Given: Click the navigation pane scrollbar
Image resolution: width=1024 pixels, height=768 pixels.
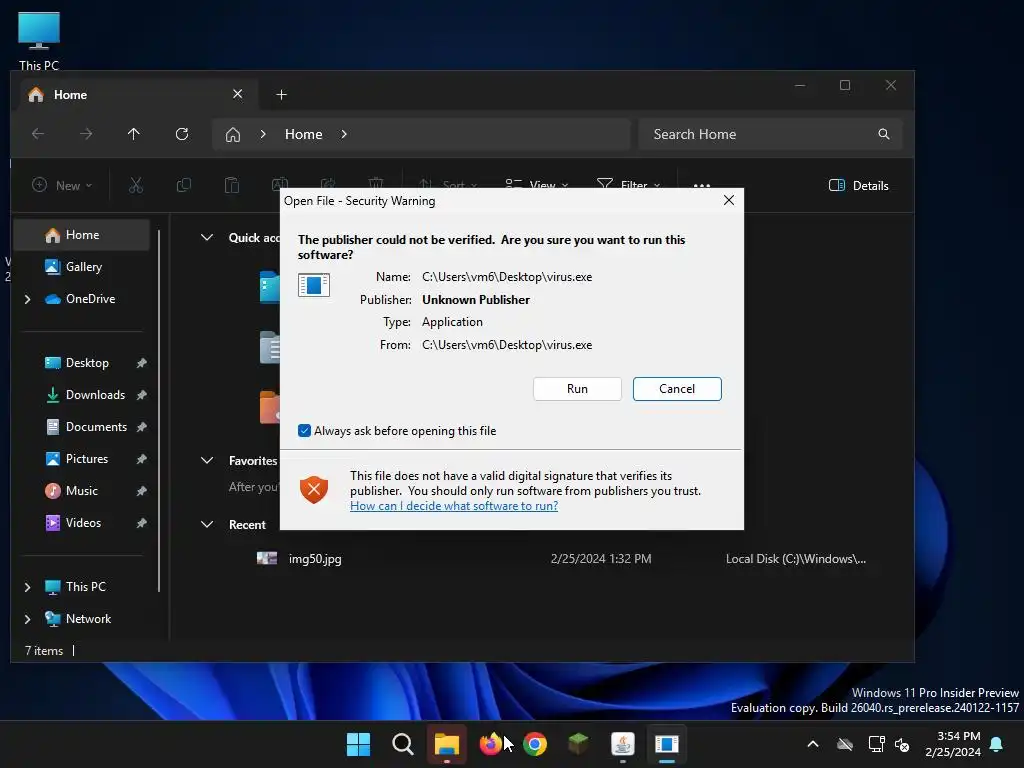Looking at the screenshot, I should (159, 411).
